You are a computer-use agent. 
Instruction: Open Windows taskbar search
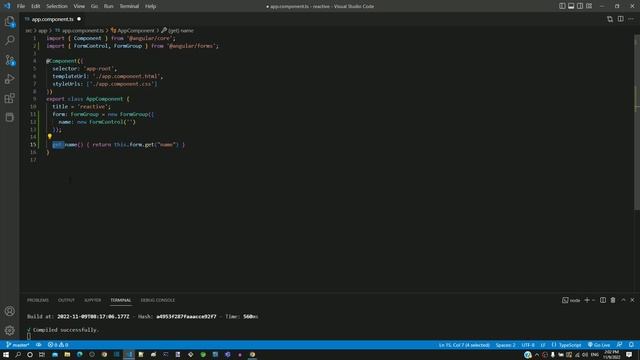pos(18,355)
